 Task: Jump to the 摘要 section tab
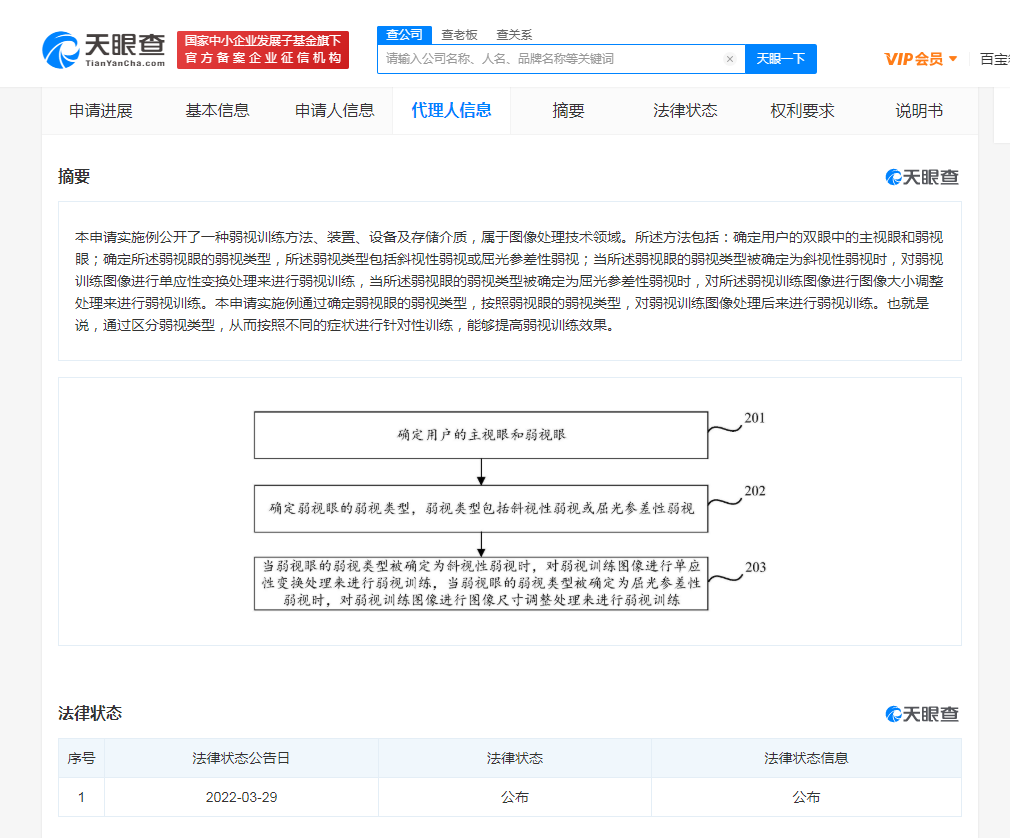tap(568, 111)
